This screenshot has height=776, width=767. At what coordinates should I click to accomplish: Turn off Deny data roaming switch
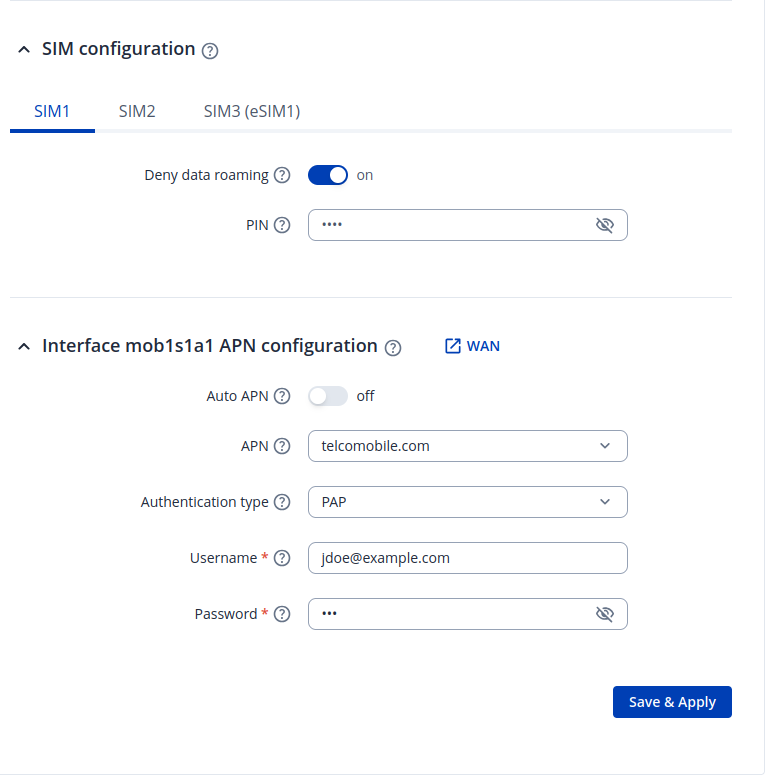(x=328, y=175)
